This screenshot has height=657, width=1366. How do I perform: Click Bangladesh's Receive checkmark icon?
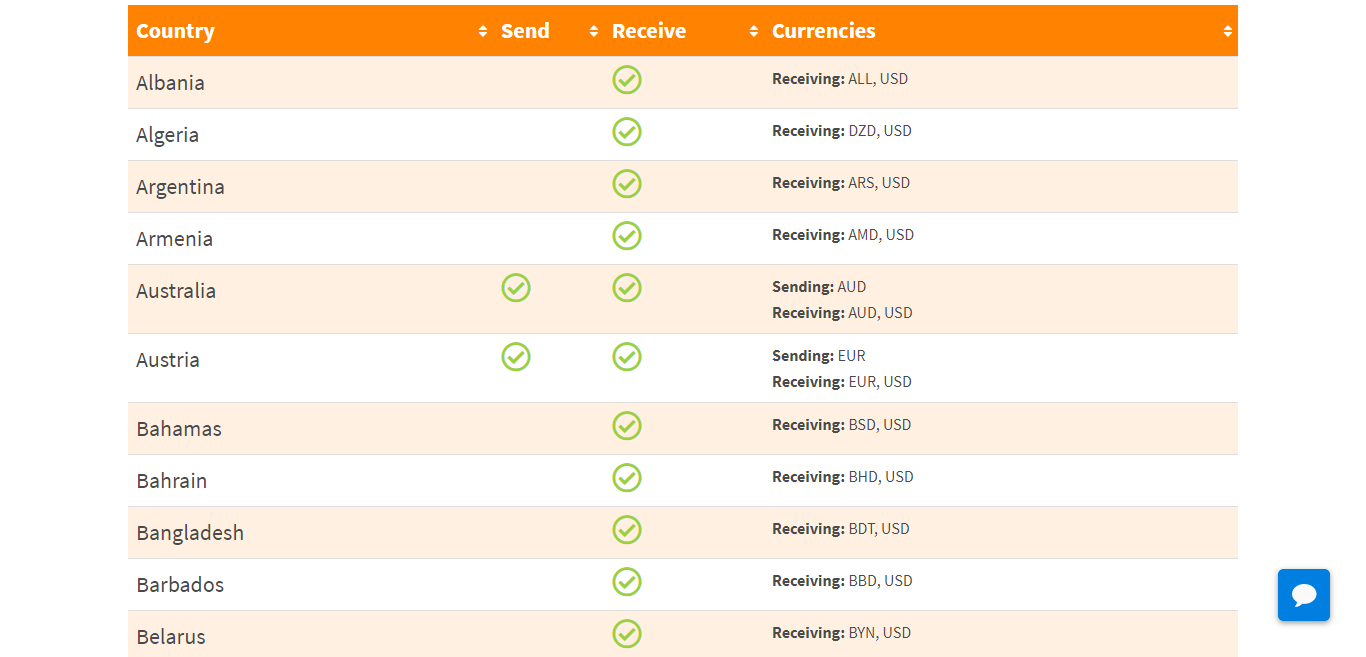(x=627, y=530)
